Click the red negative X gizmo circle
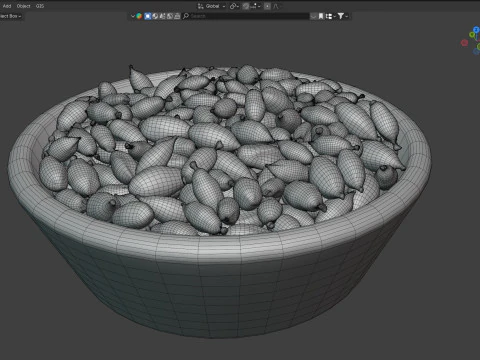This screenshot has width=480, height=360. coord(464,43)
